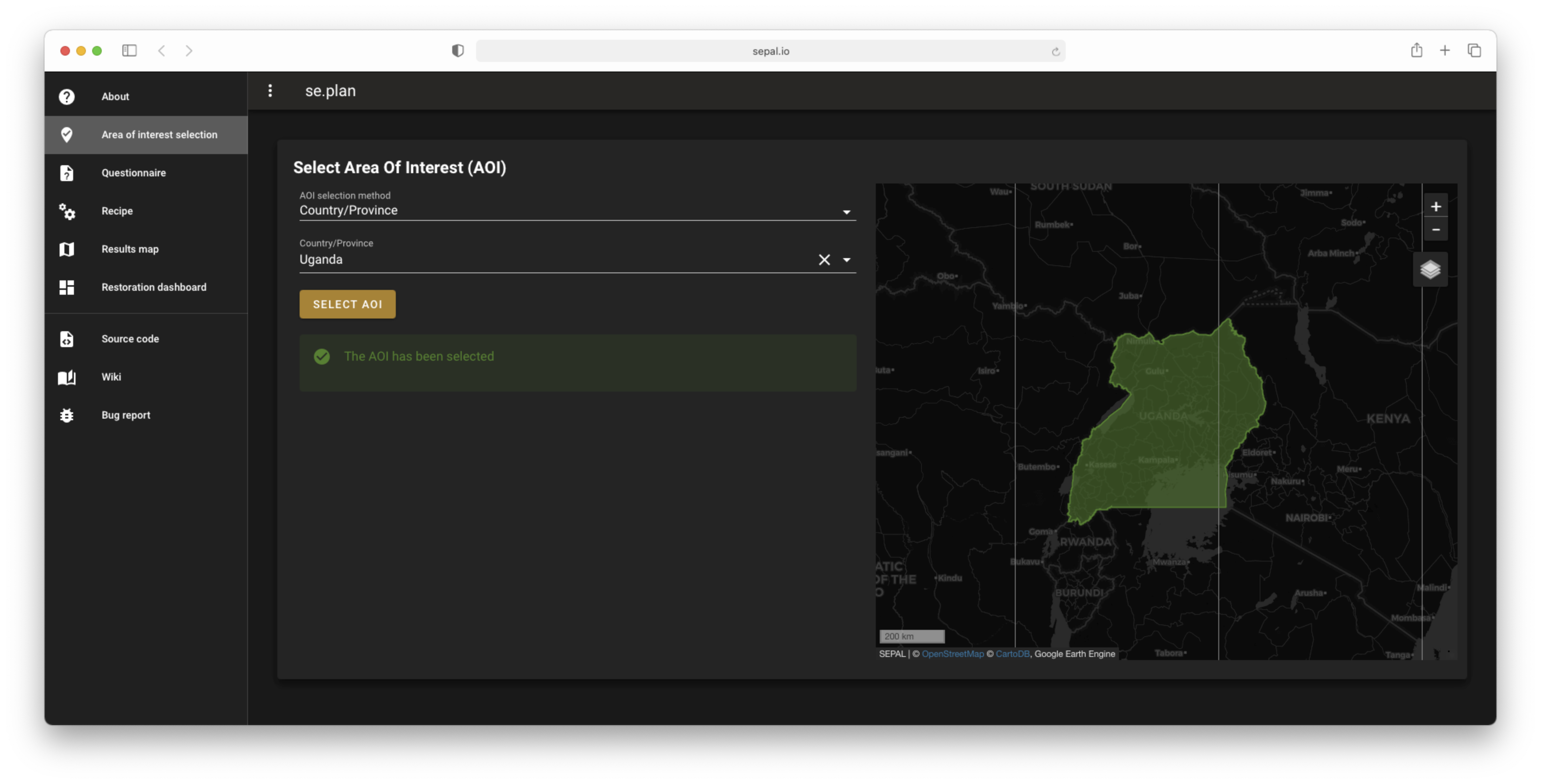The image size is (1541, 784).
Task: Expand AOI selection method dropdown
Action: [846, 212]
